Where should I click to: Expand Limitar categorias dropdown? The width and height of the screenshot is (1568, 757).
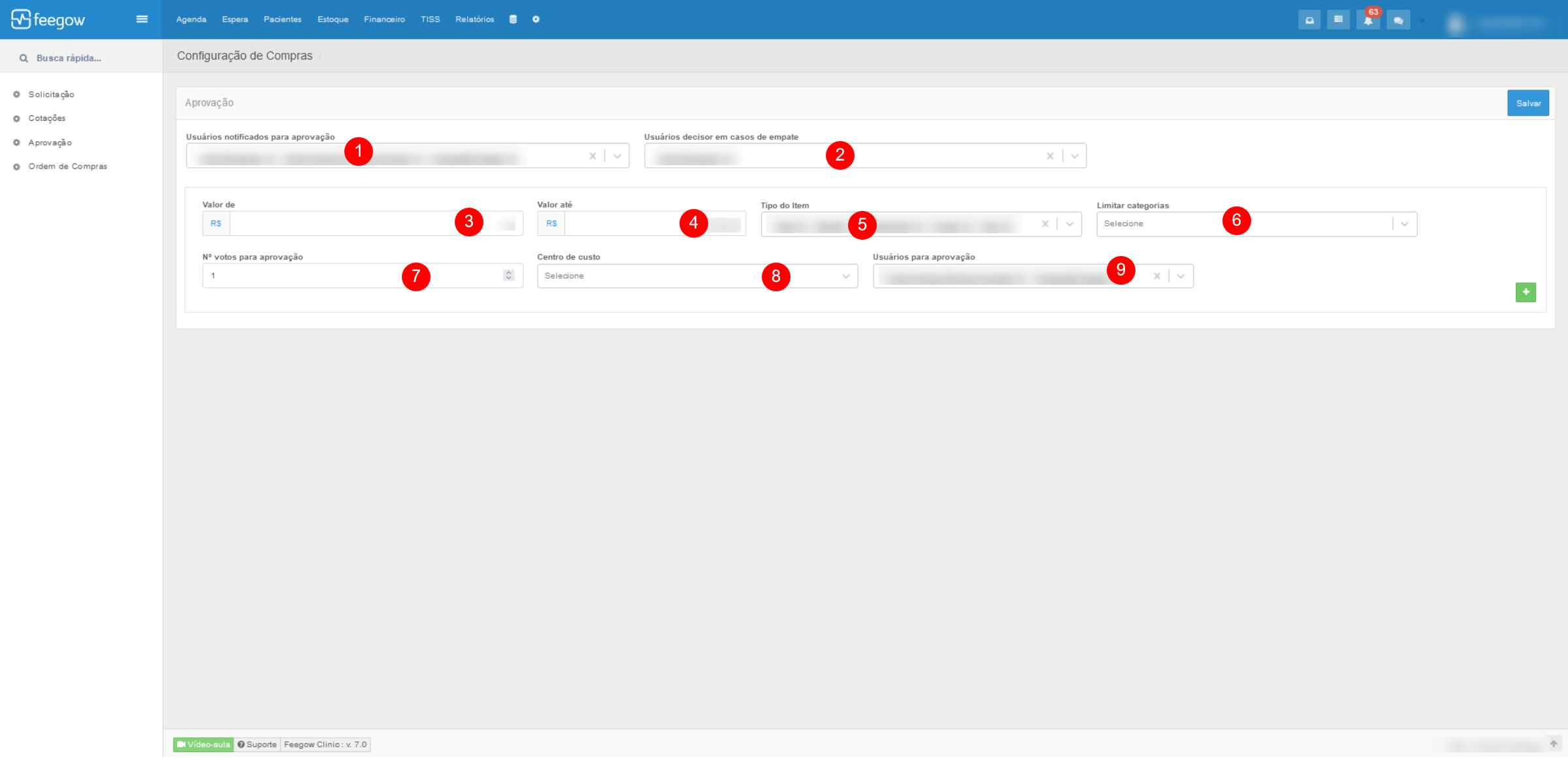(x=1404, y=224)
